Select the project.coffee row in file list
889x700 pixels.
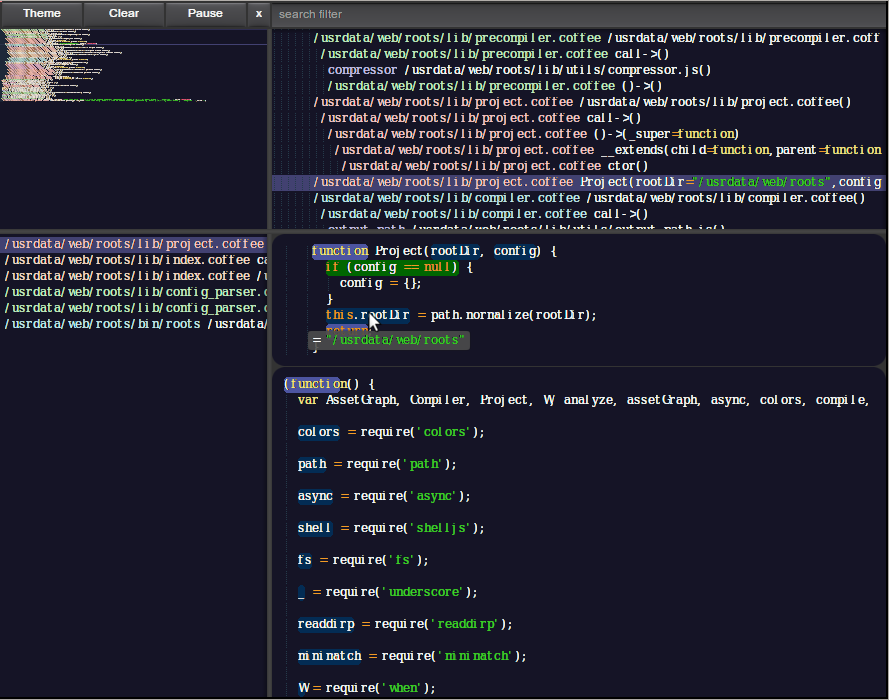(x=134, y=244)
